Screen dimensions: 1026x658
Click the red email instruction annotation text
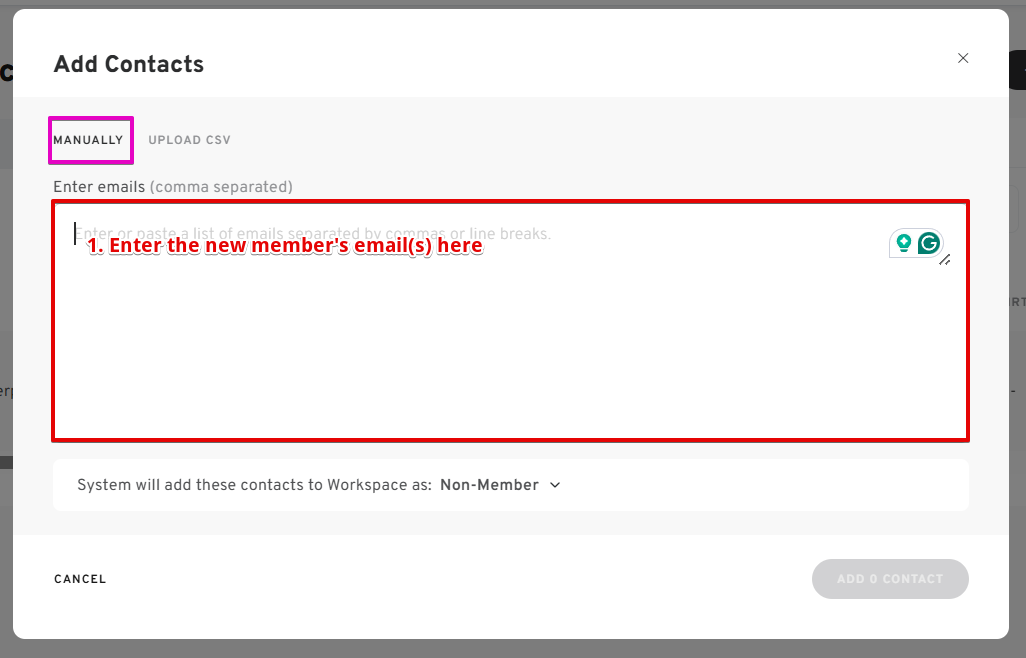click(285, 246)
